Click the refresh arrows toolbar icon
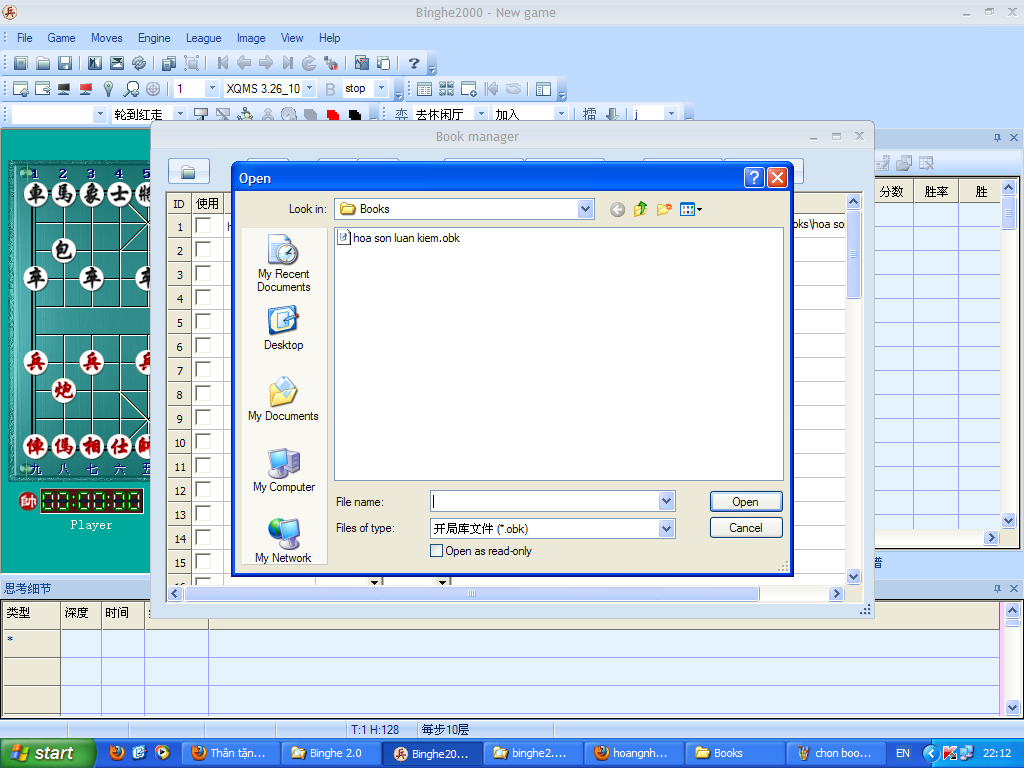This screenshot has height=768, width=1024. (x=138, y=63)
